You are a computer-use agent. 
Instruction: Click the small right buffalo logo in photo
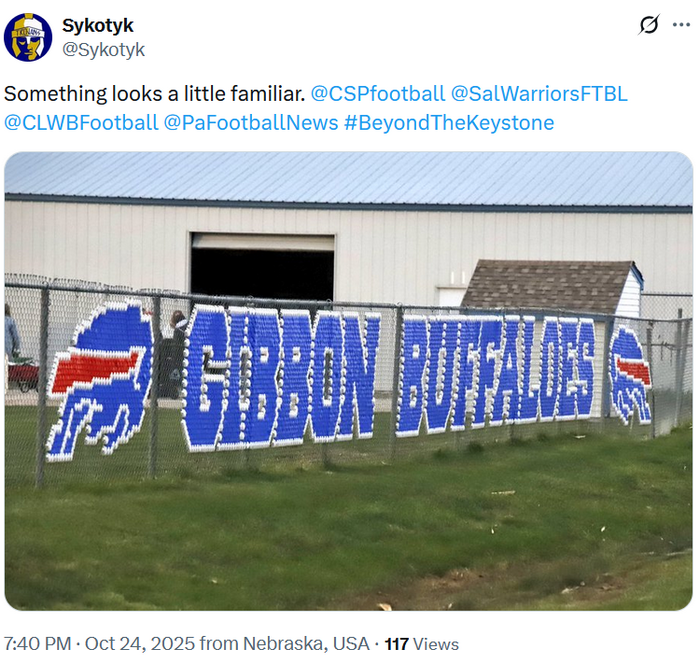click(x=630, y=373)
